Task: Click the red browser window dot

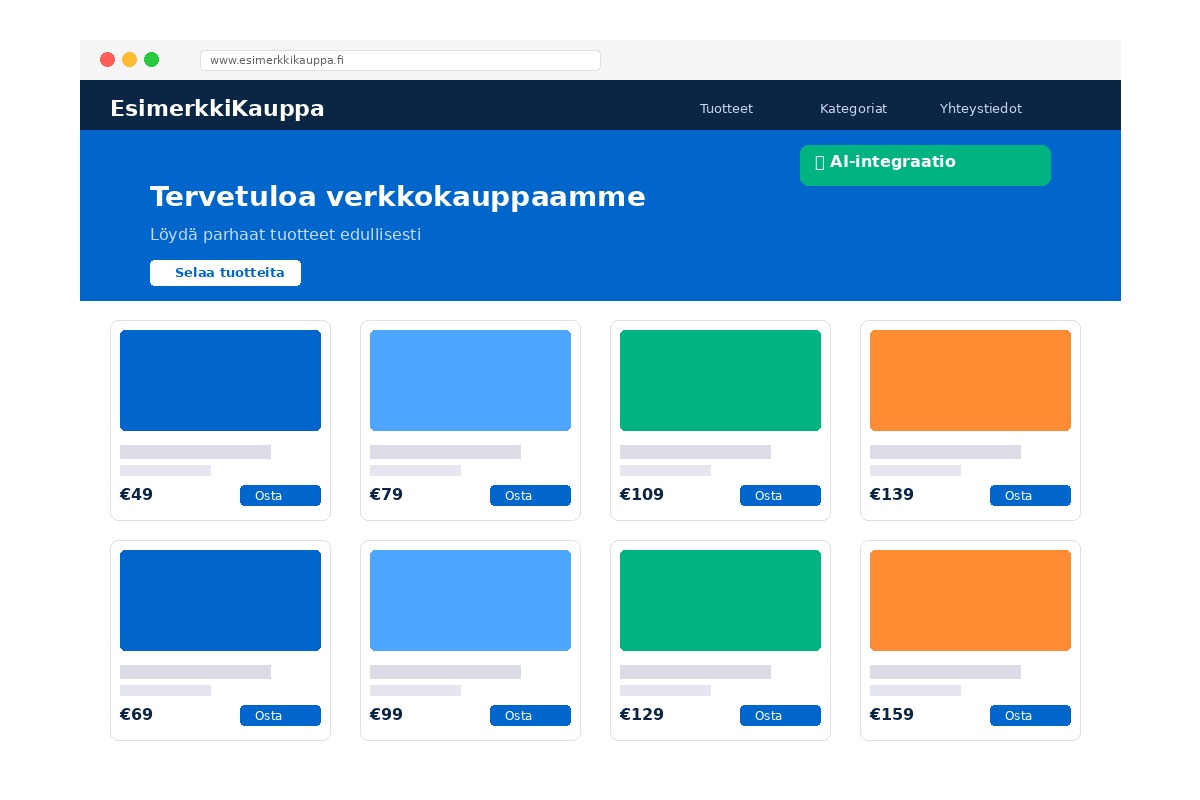Action: (108, 60)
